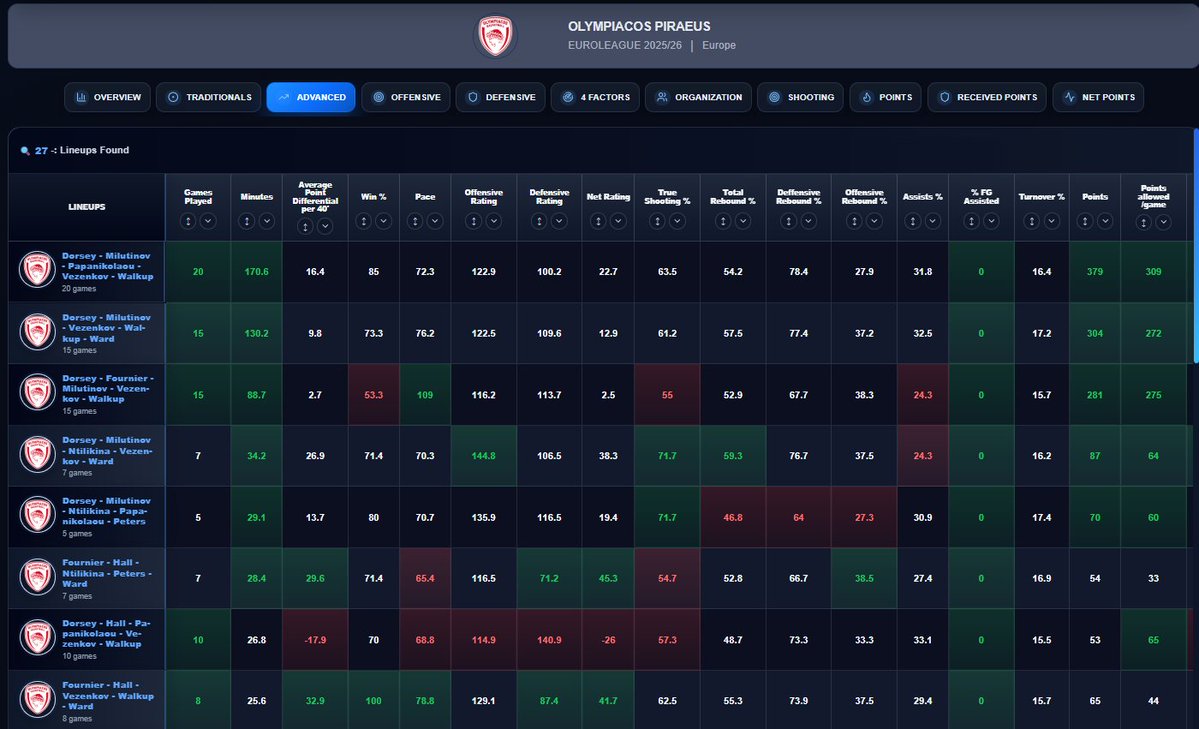Click team logo of Fournier-Hall-Vezenkov-Walkup-Ward lineup
The width and height of the screenshot is (1199, 729).
(x=37, y=699)
